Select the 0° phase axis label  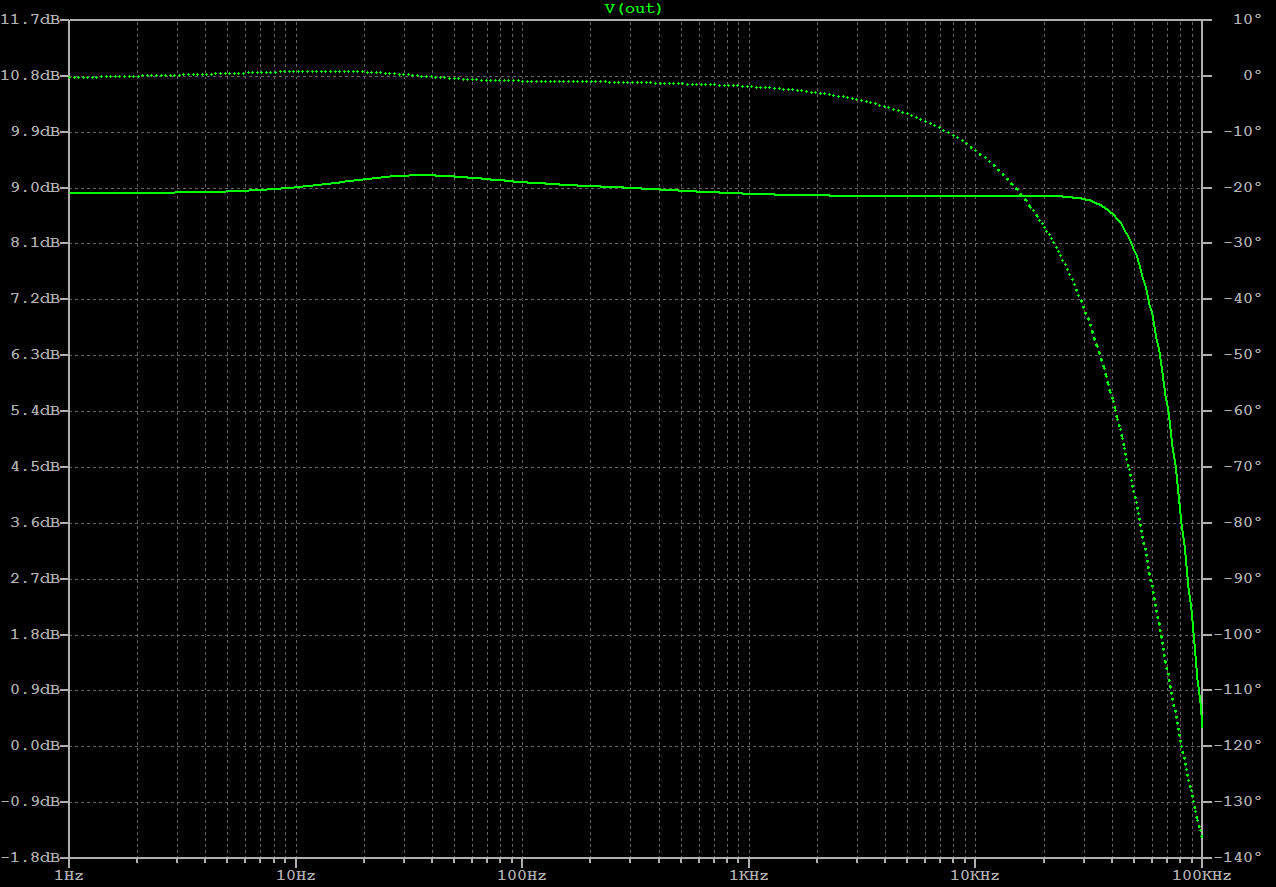[x=1254, y=75]
